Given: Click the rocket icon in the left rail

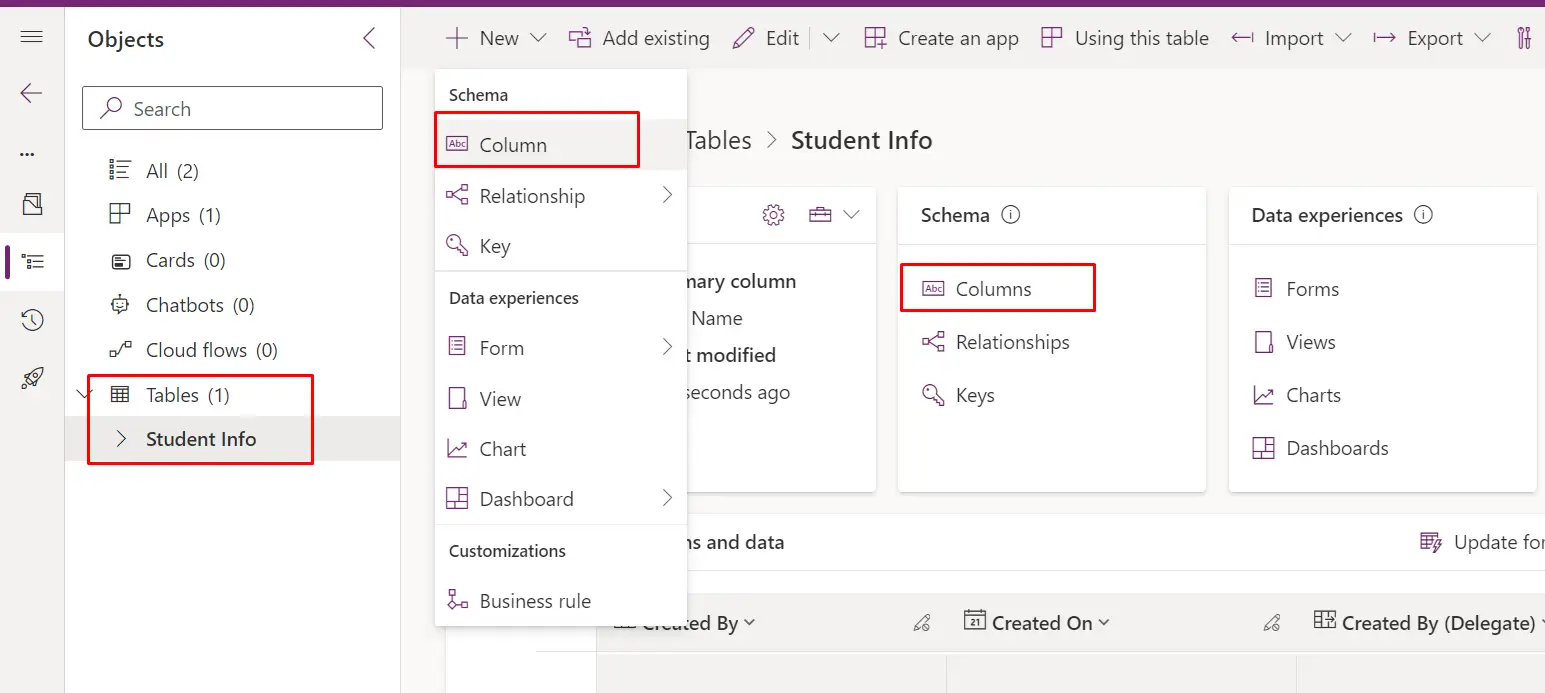Looking at the screenshot, I should [x=31, y=378].
